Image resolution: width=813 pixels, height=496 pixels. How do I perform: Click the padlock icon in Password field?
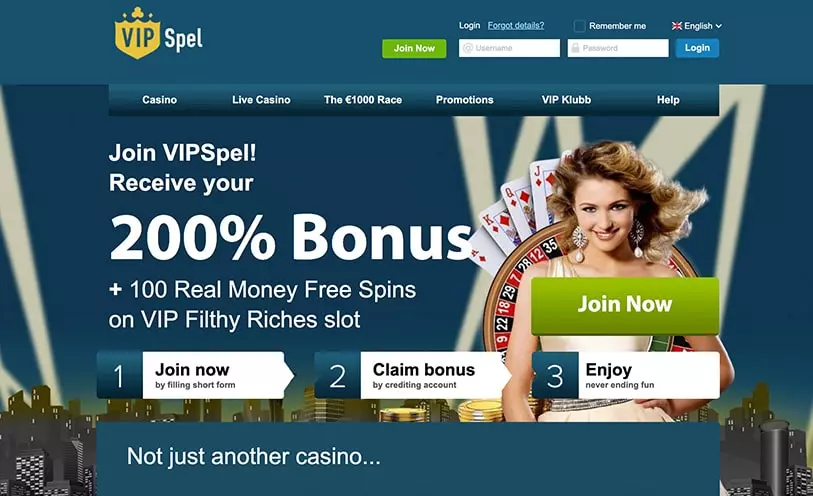tap(575, 48)
